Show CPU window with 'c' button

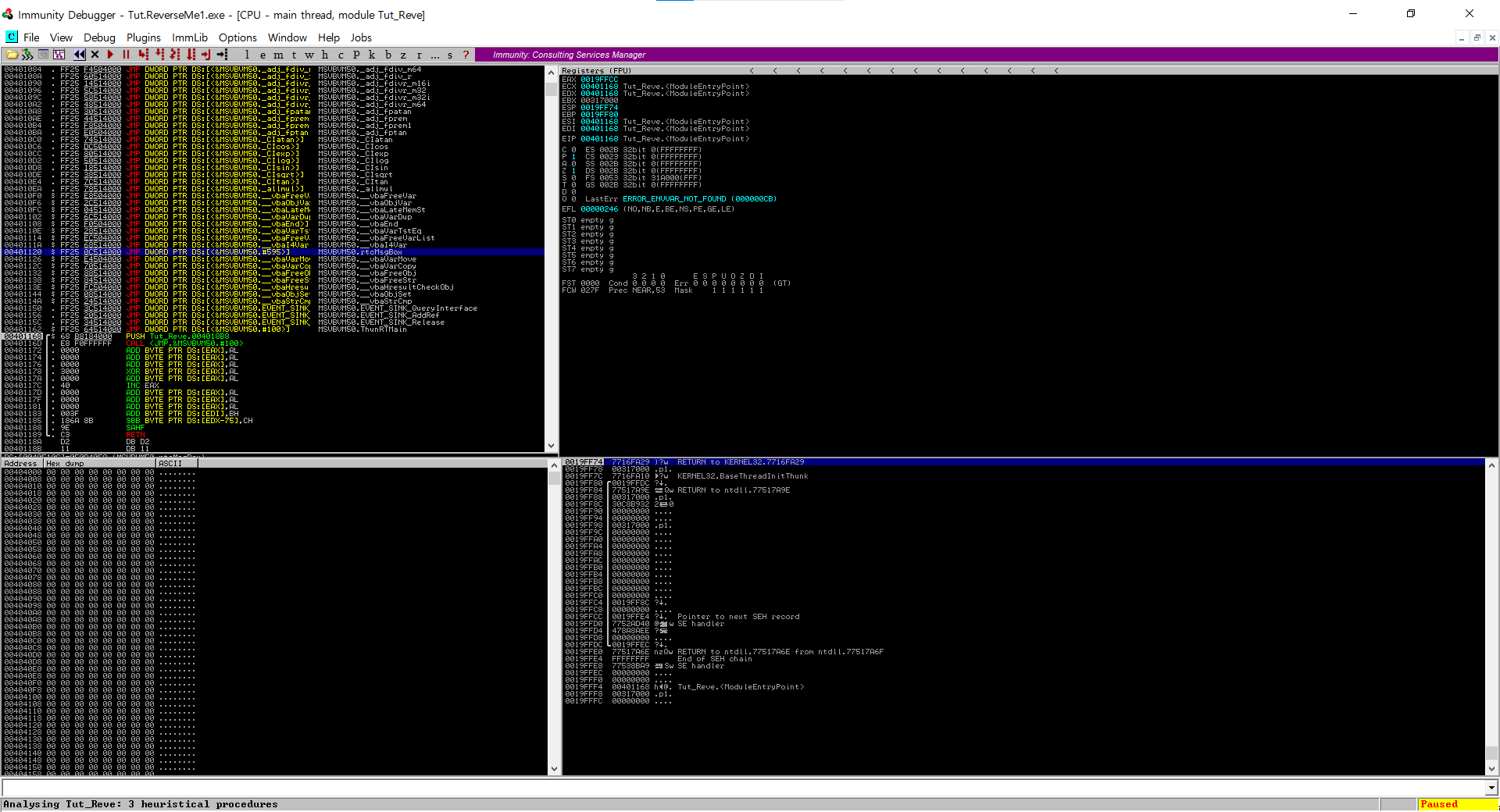tap(341, 55)
